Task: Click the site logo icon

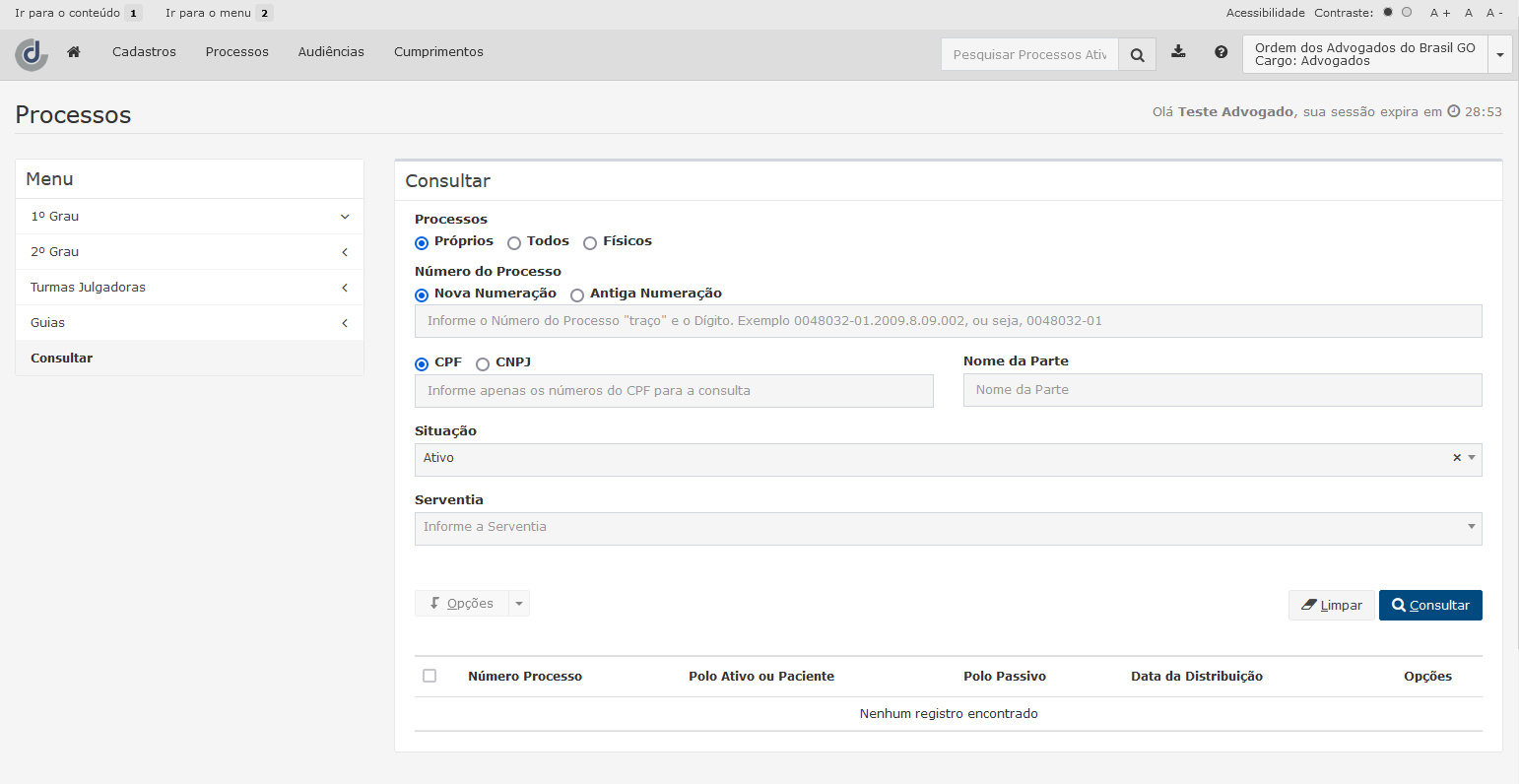Action: click(x=32, y=53)
